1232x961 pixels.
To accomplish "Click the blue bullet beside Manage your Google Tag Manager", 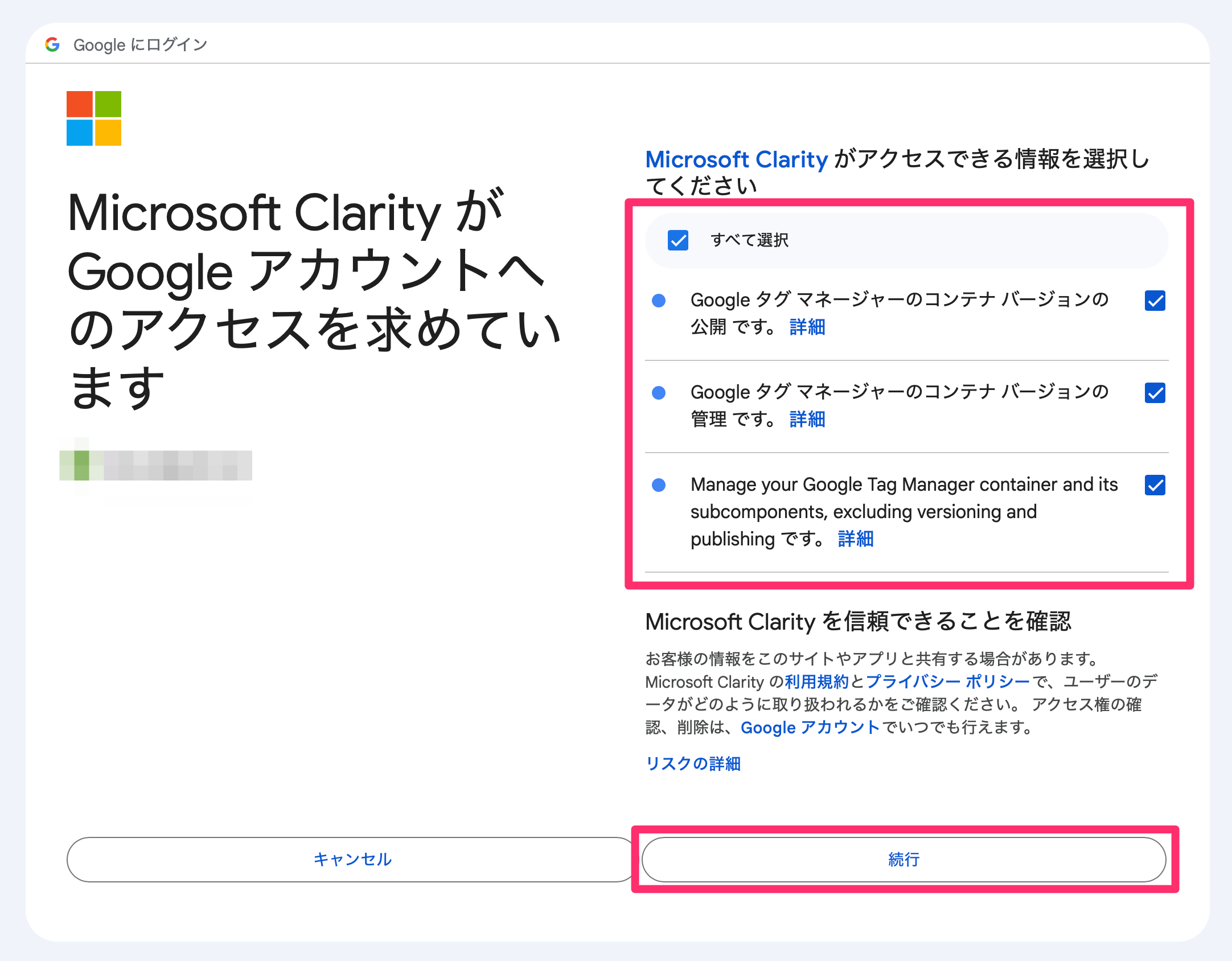I will 659,485.
